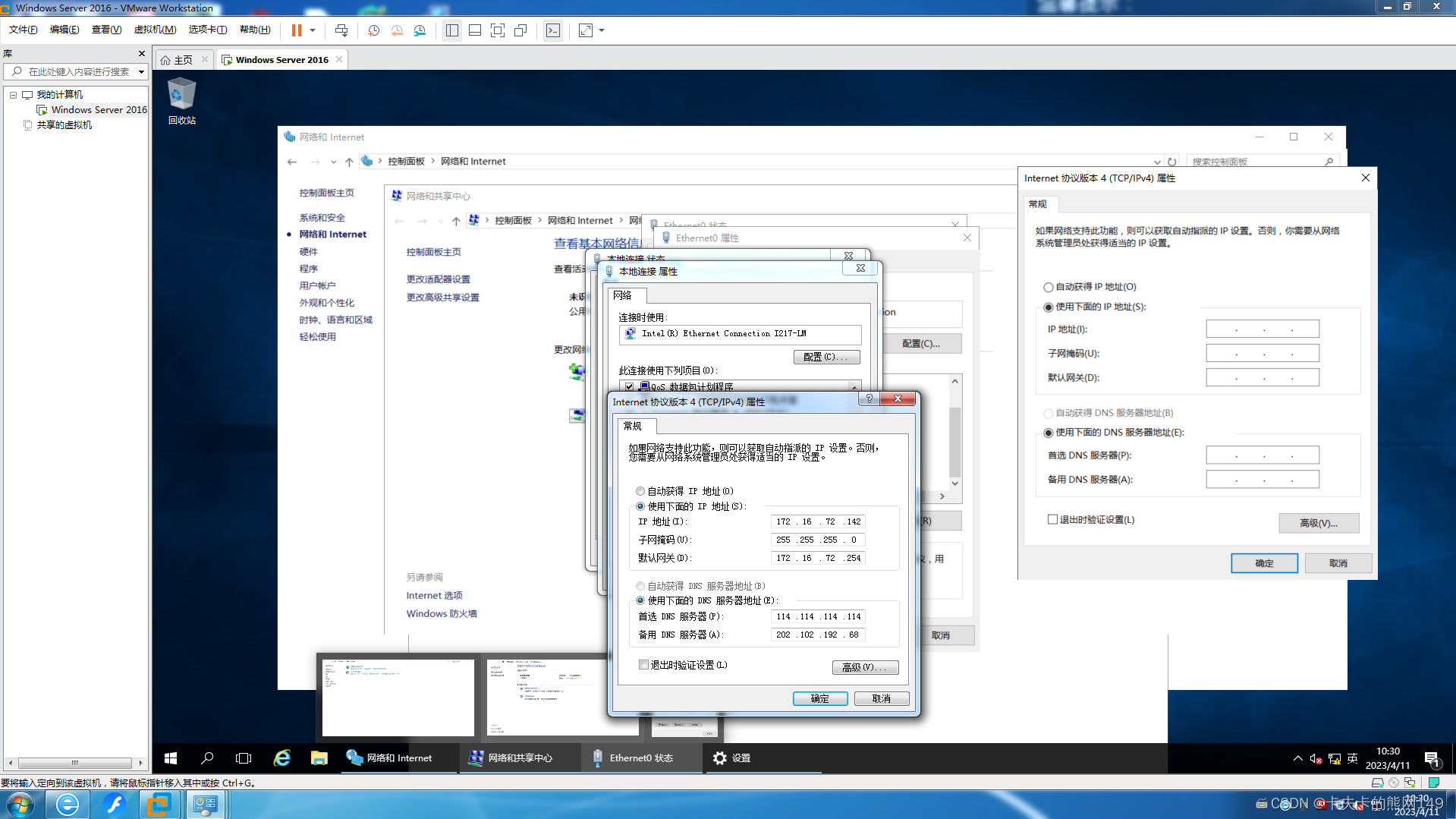Tick 退出时验证设置(L) in blank IPv4 dialog
The image size is (1456, 819).
click(x=1052, y=520)
